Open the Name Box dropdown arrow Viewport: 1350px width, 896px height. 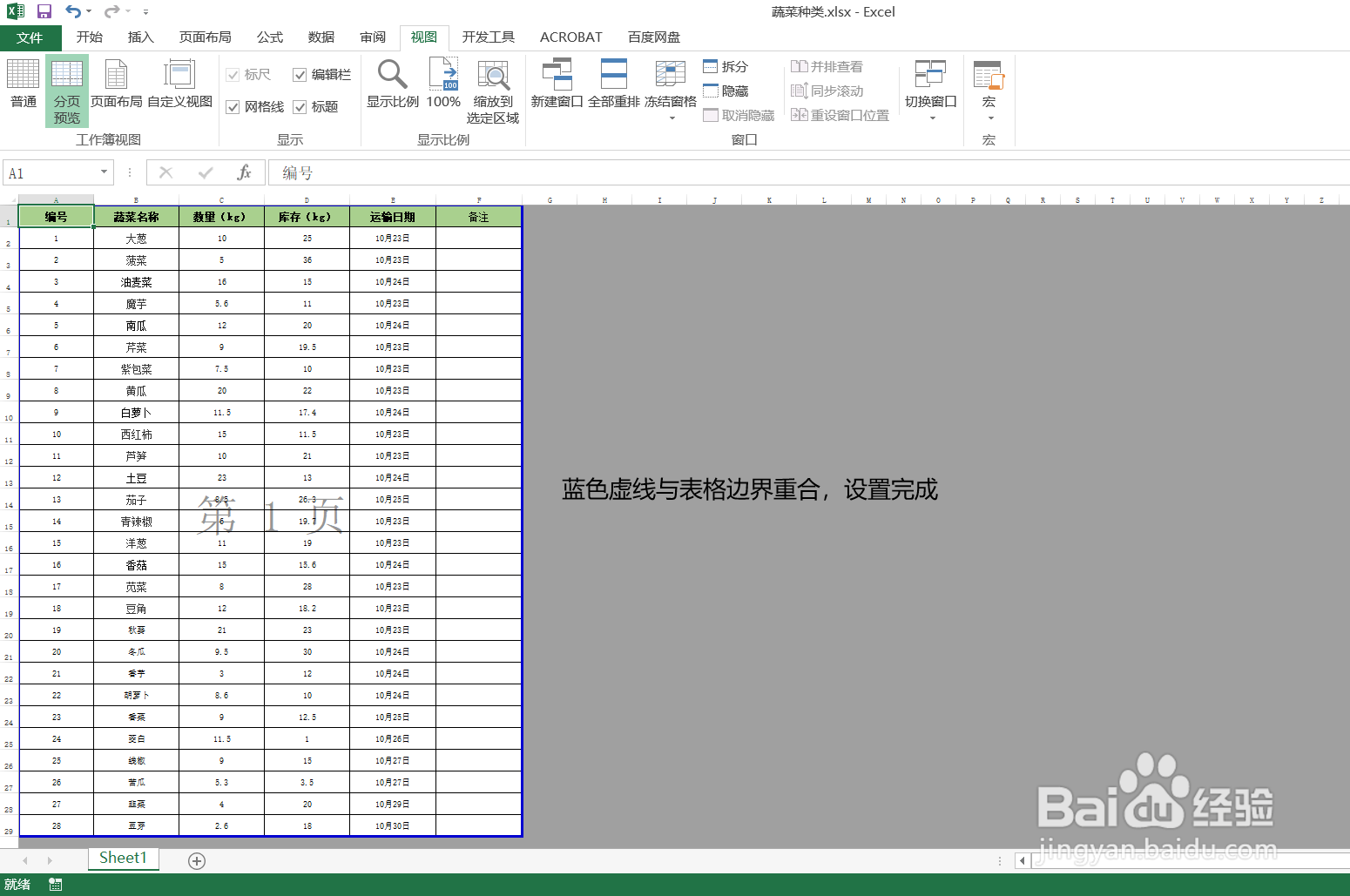[104, 172]
